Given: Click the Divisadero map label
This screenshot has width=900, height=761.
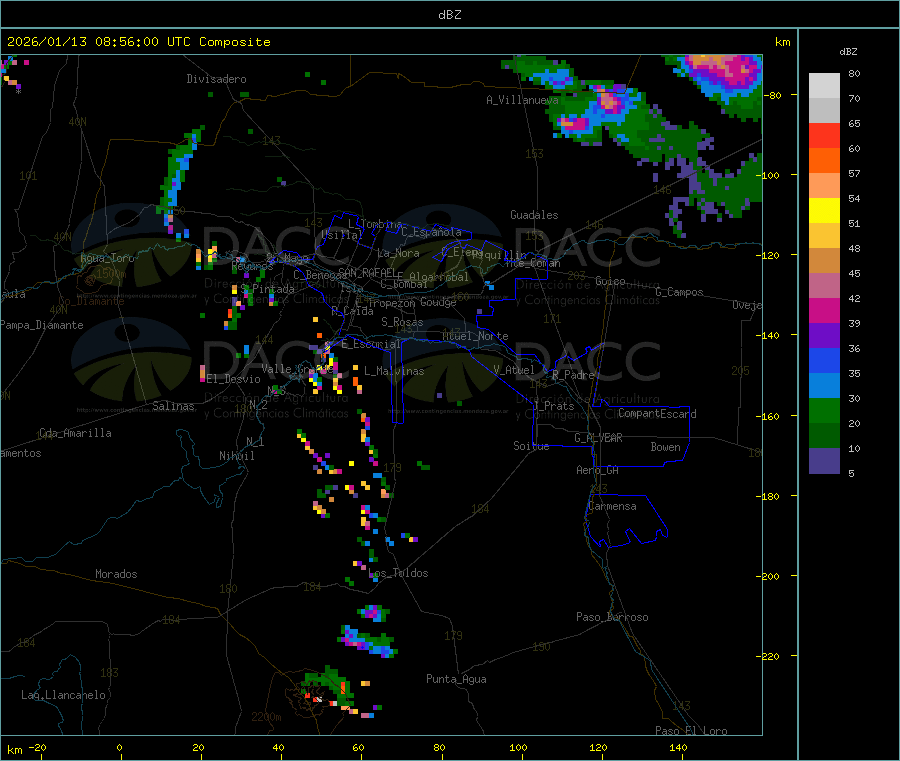Looking at the screenshot, I should [216, 79].
